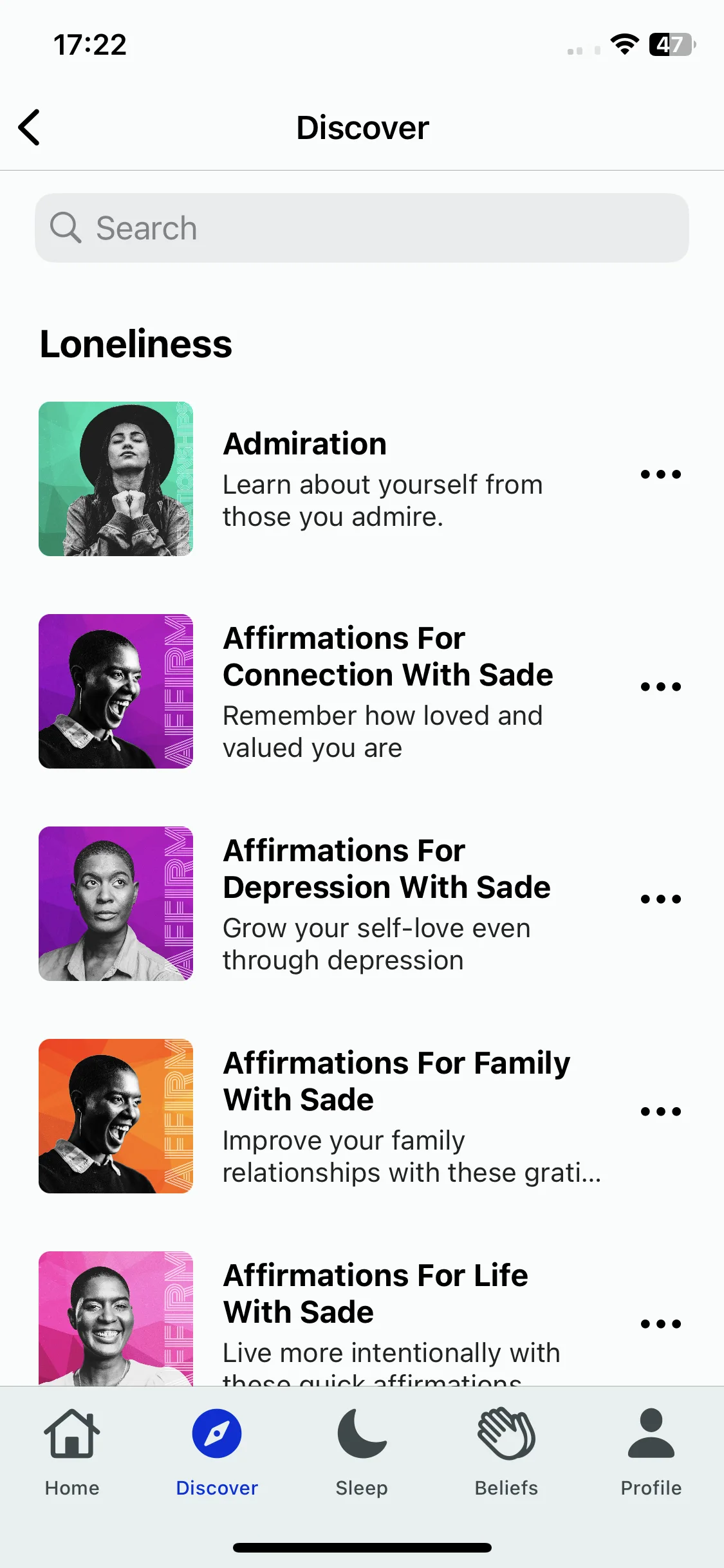Open the Admiration cover thumbnail
Screen dimensions: 724x1568
point(116,479)
